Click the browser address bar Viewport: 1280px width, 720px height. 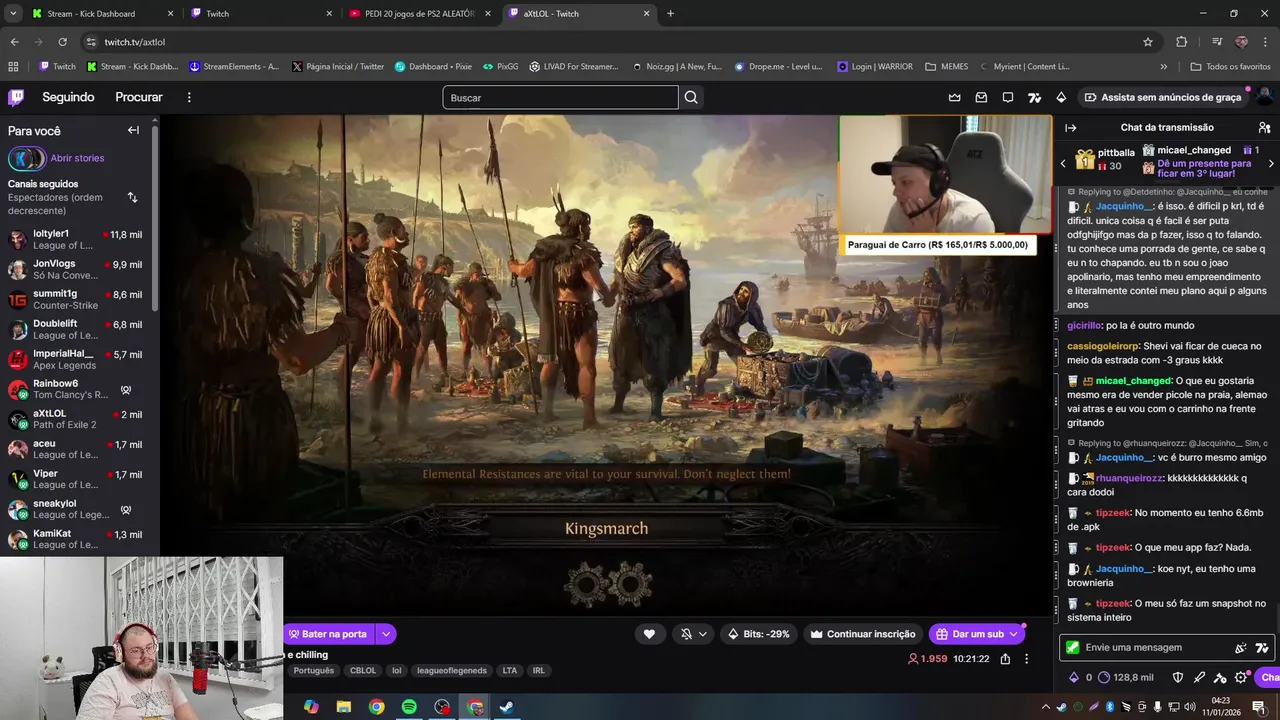[620, 42]
